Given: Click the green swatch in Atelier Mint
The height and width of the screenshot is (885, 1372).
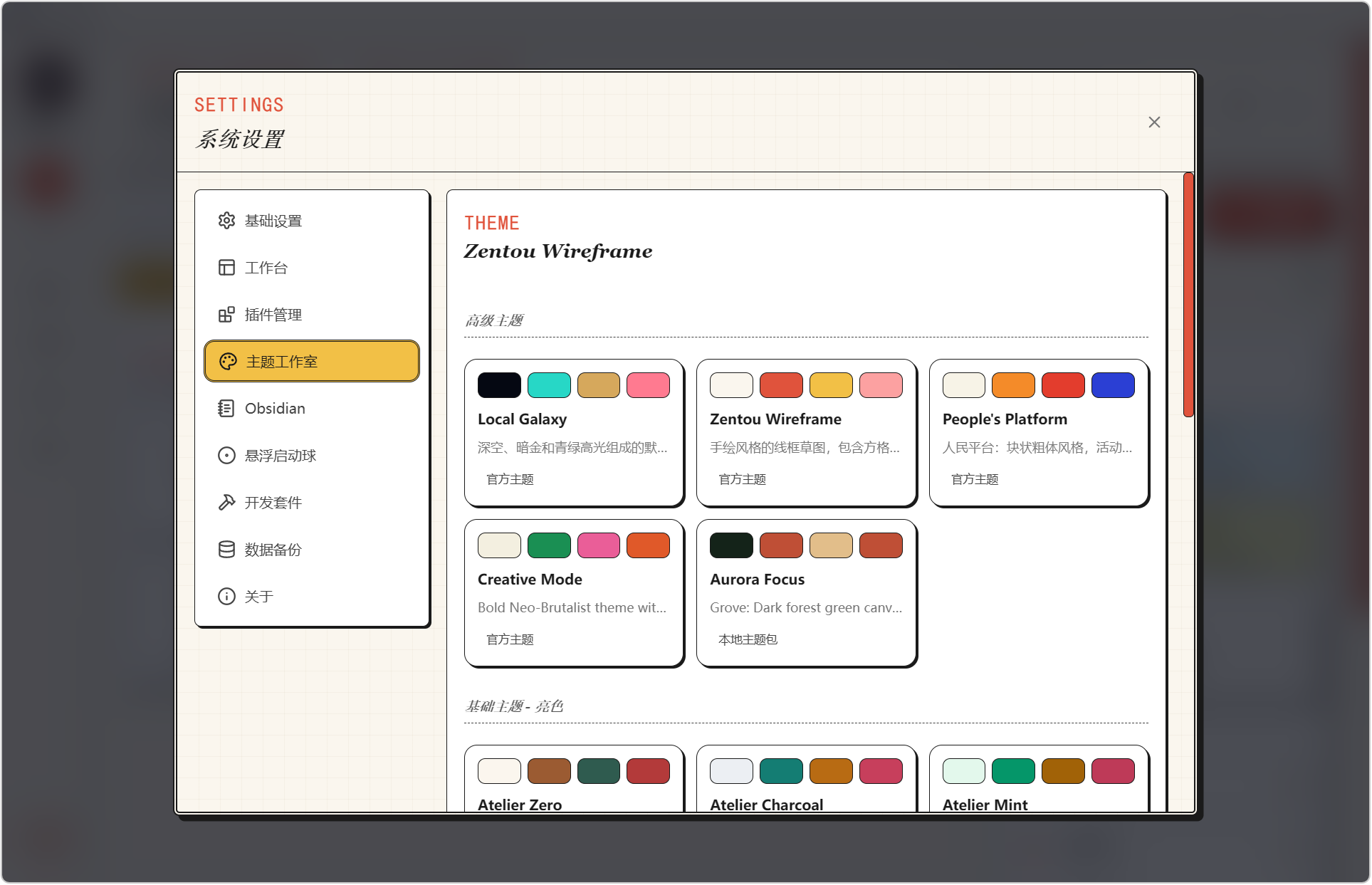Looking at the screenshot, I should 1013,771.
